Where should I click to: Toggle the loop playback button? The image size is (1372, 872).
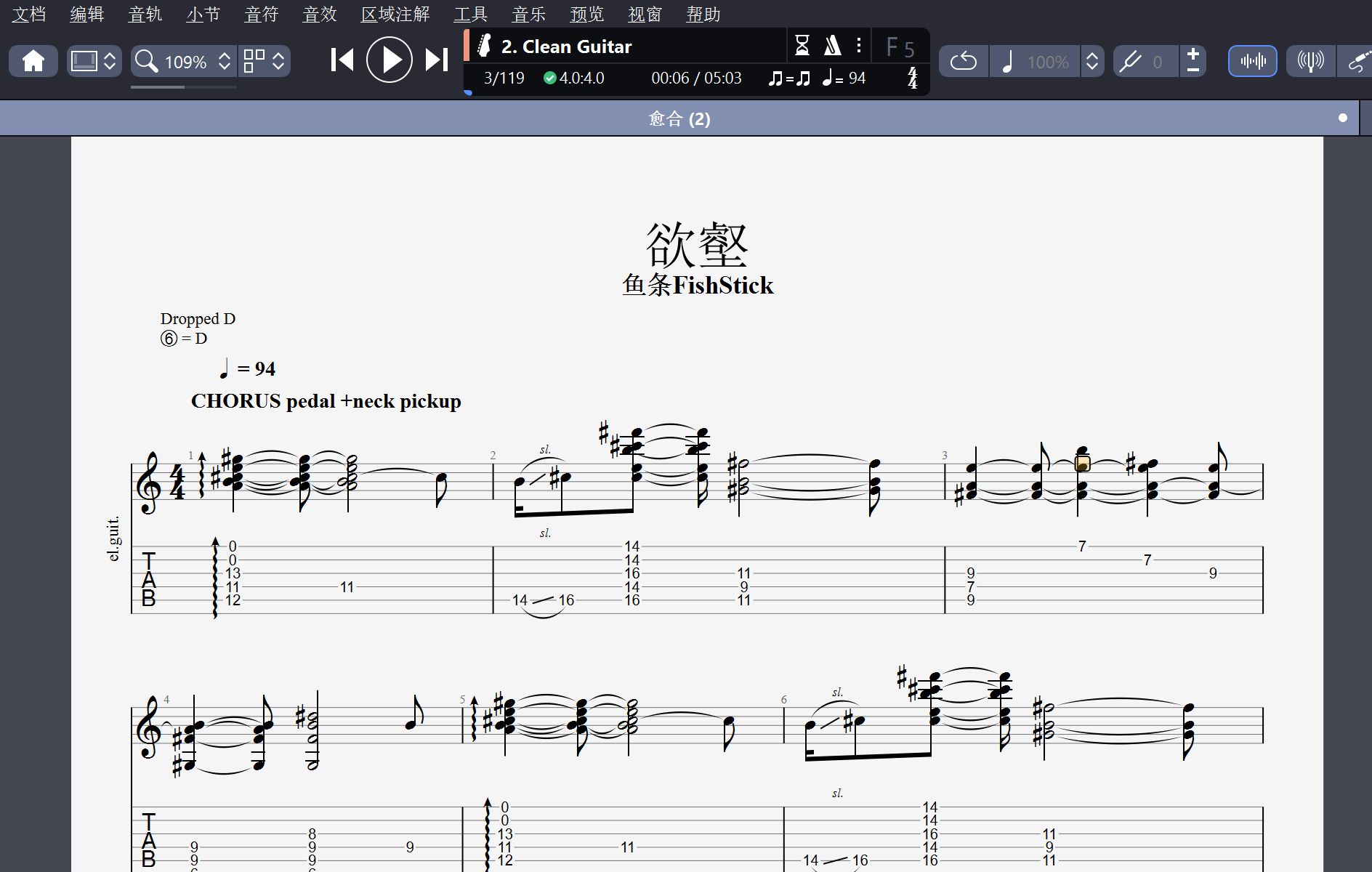964,61
